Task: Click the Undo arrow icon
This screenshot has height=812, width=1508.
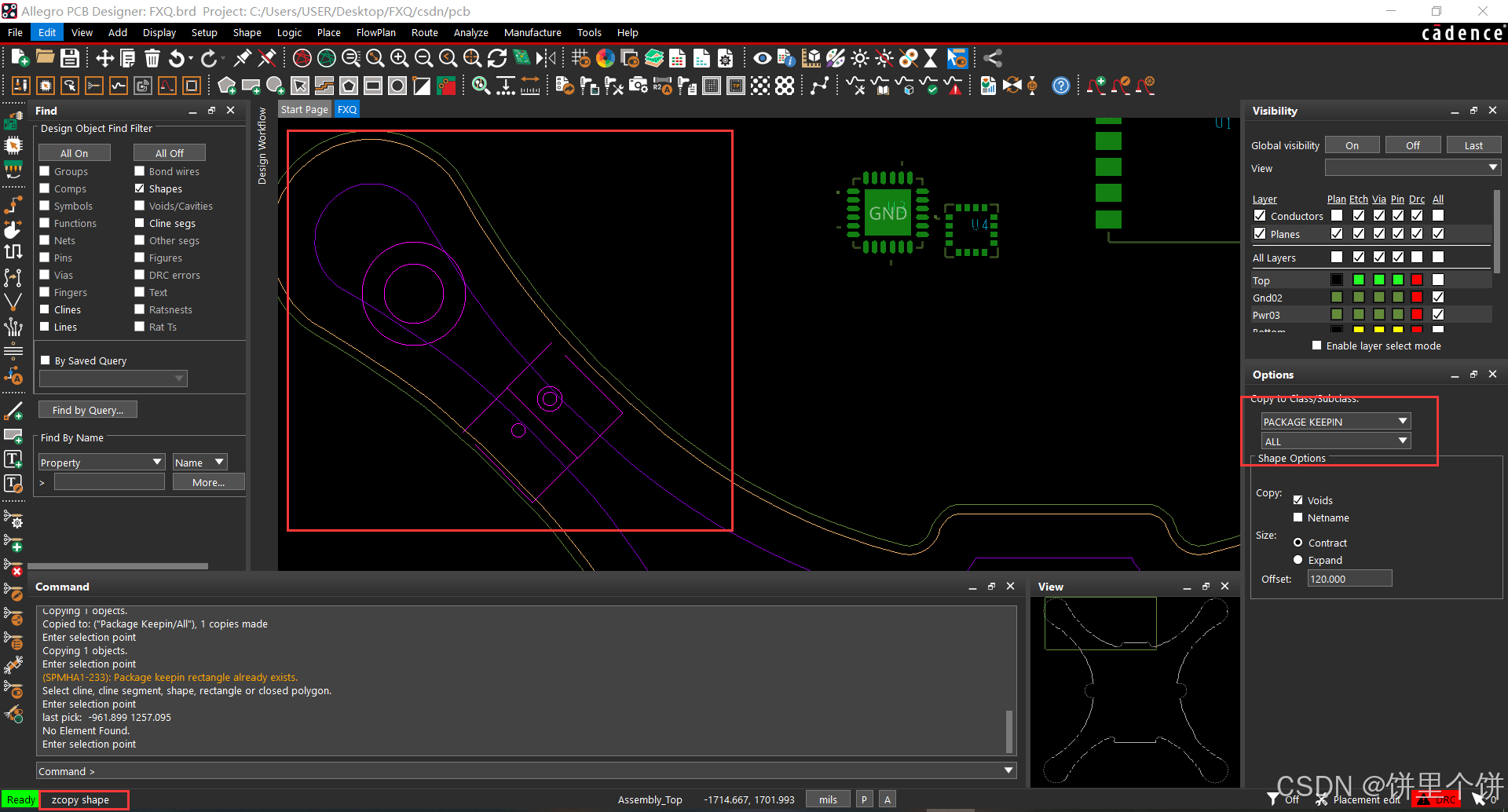Action: tap(178, 58)
